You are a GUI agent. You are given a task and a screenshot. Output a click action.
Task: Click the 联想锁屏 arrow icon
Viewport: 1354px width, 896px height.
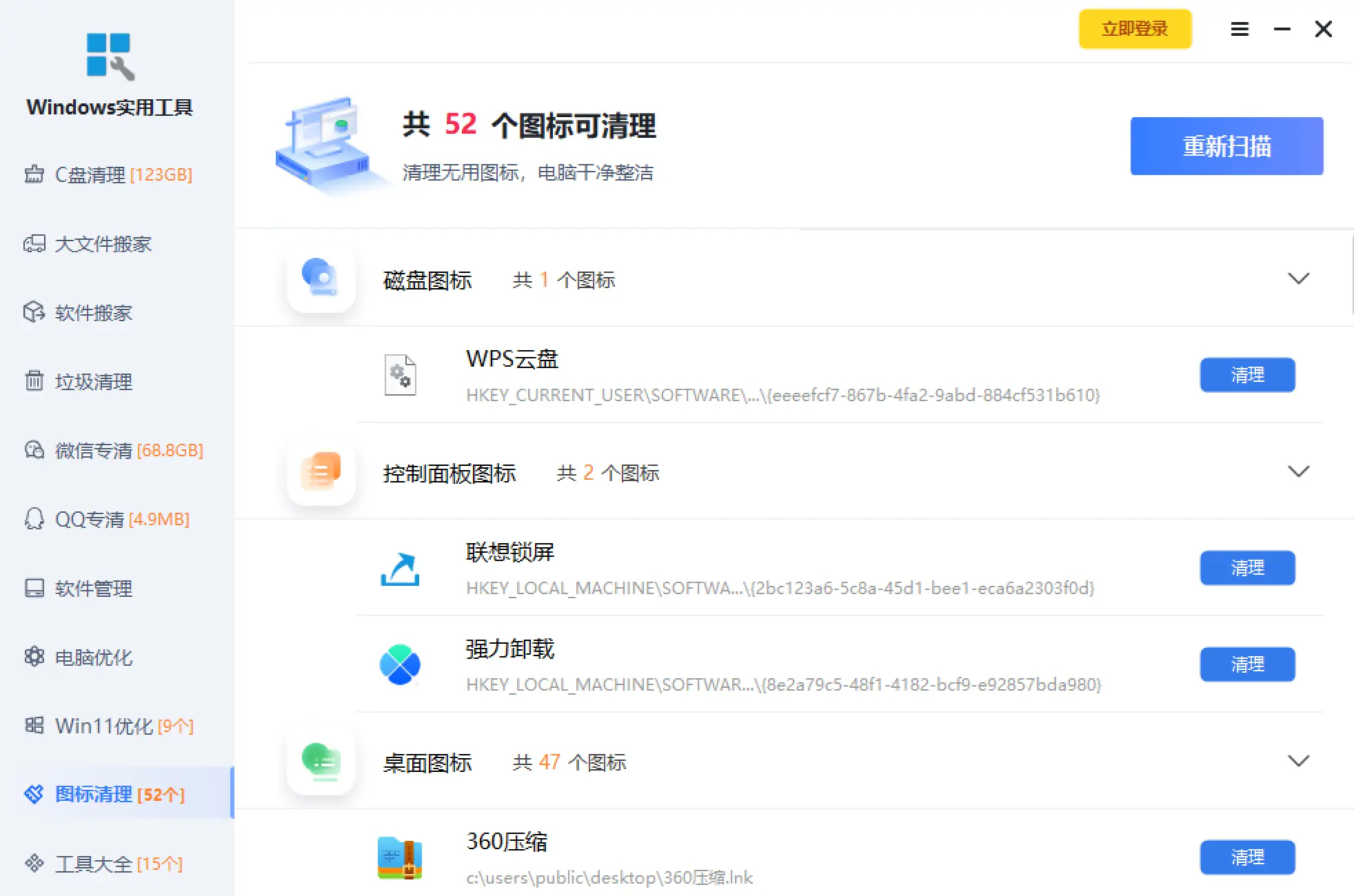(400, 569)
